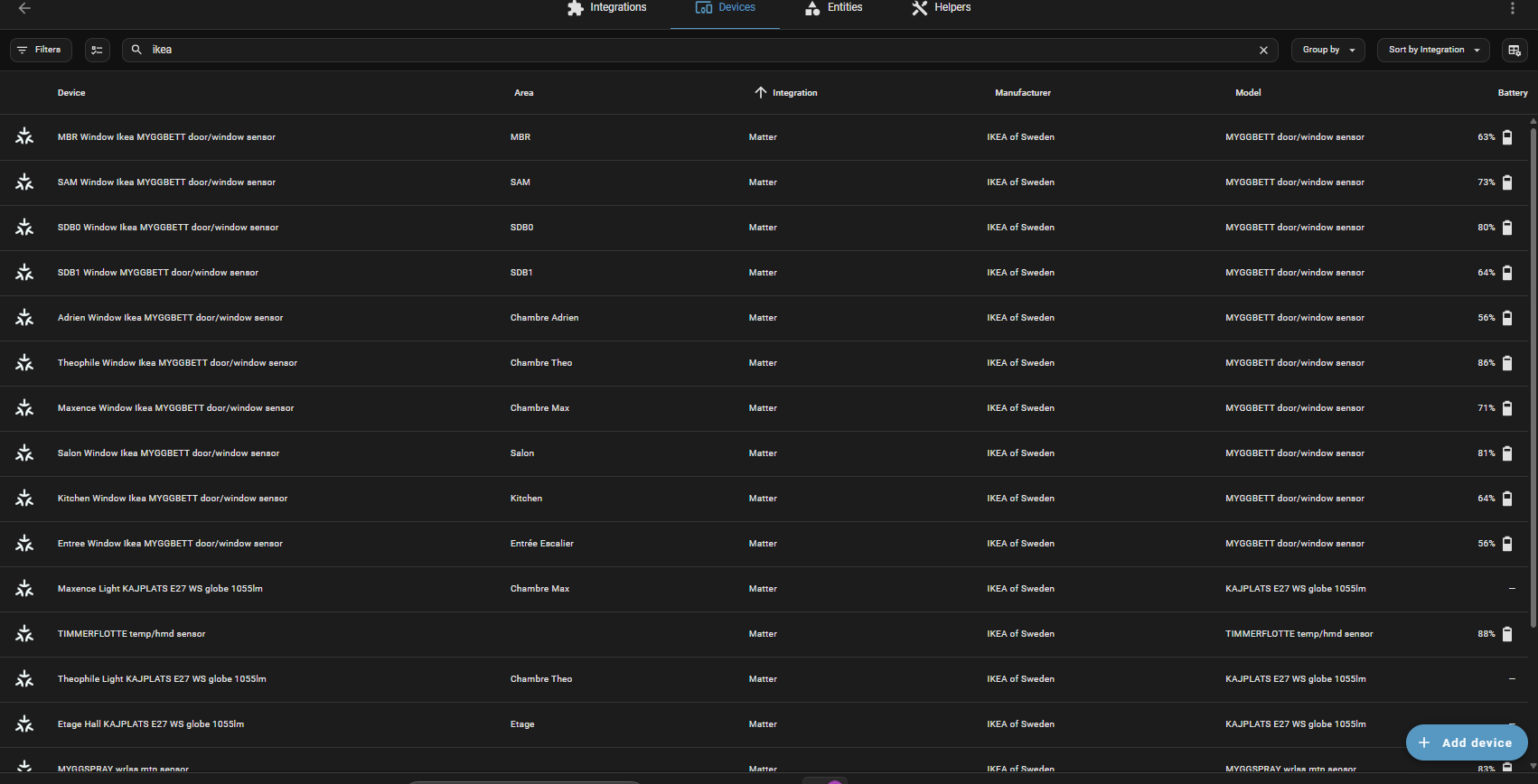
Task: Sort by the Battery column header
Action: [x=1513, y=93]
